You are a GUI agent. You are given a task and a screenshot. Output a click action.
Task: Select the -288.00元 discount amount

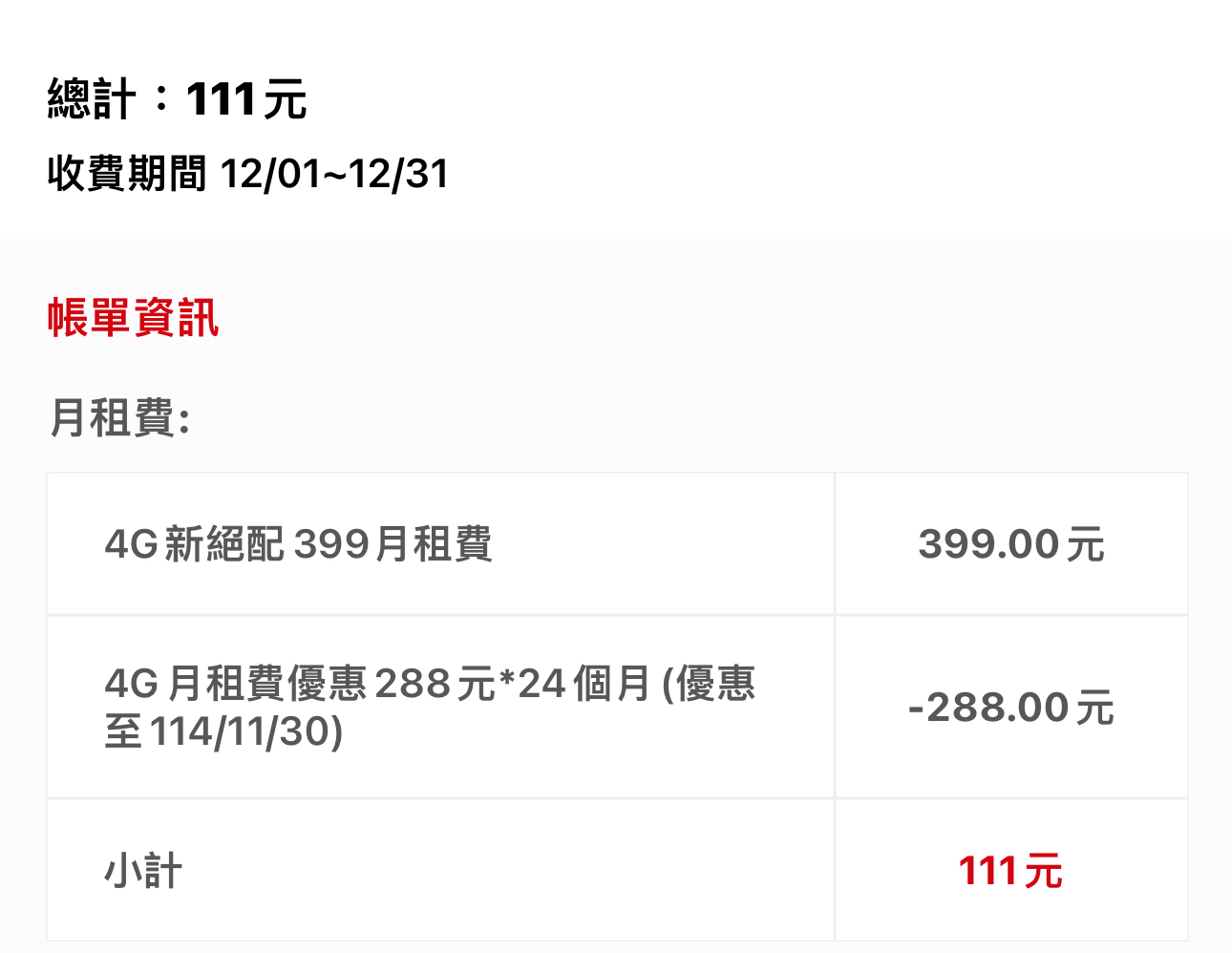[1010, 708]
